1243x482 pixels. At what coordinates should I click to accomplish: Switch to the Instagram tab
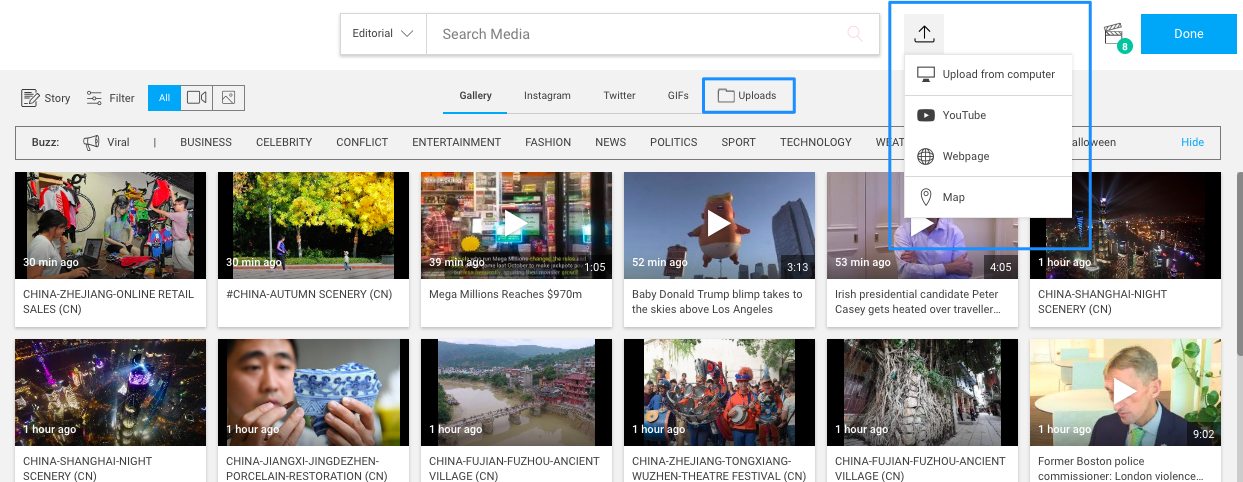tap(547, 96)
